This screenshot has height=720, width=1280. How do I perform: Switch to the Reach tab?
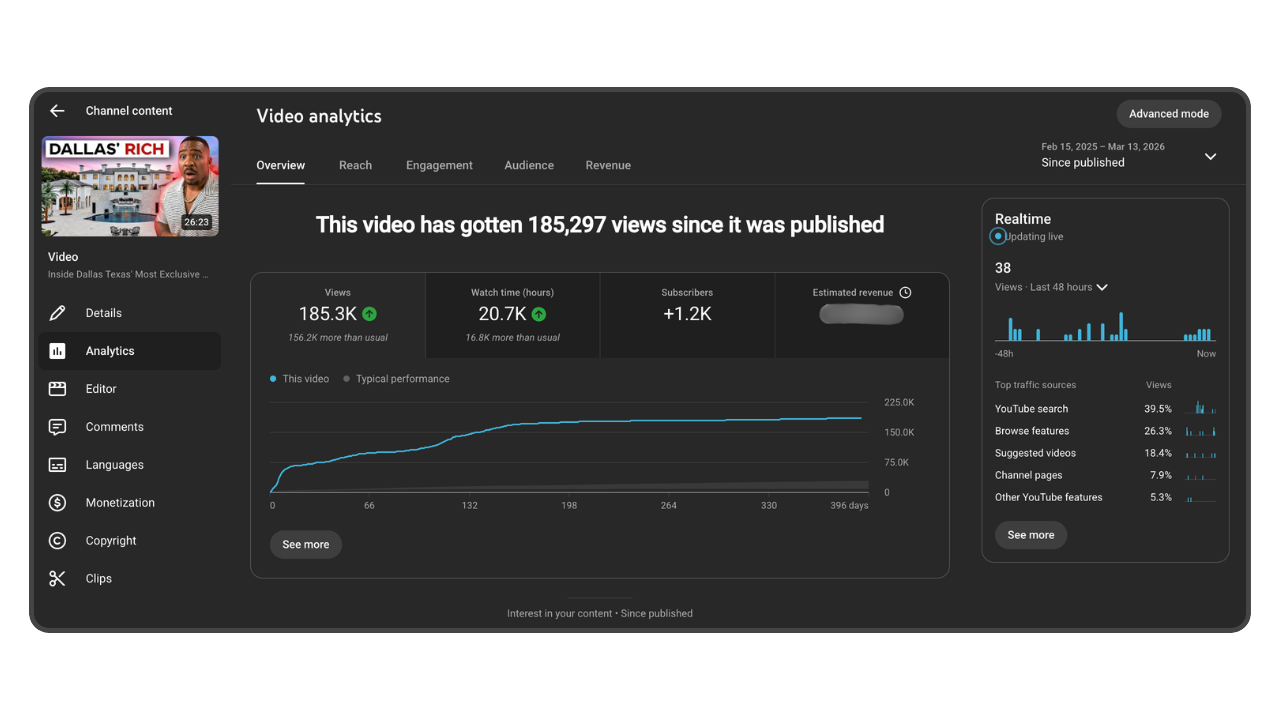(355, 165)
